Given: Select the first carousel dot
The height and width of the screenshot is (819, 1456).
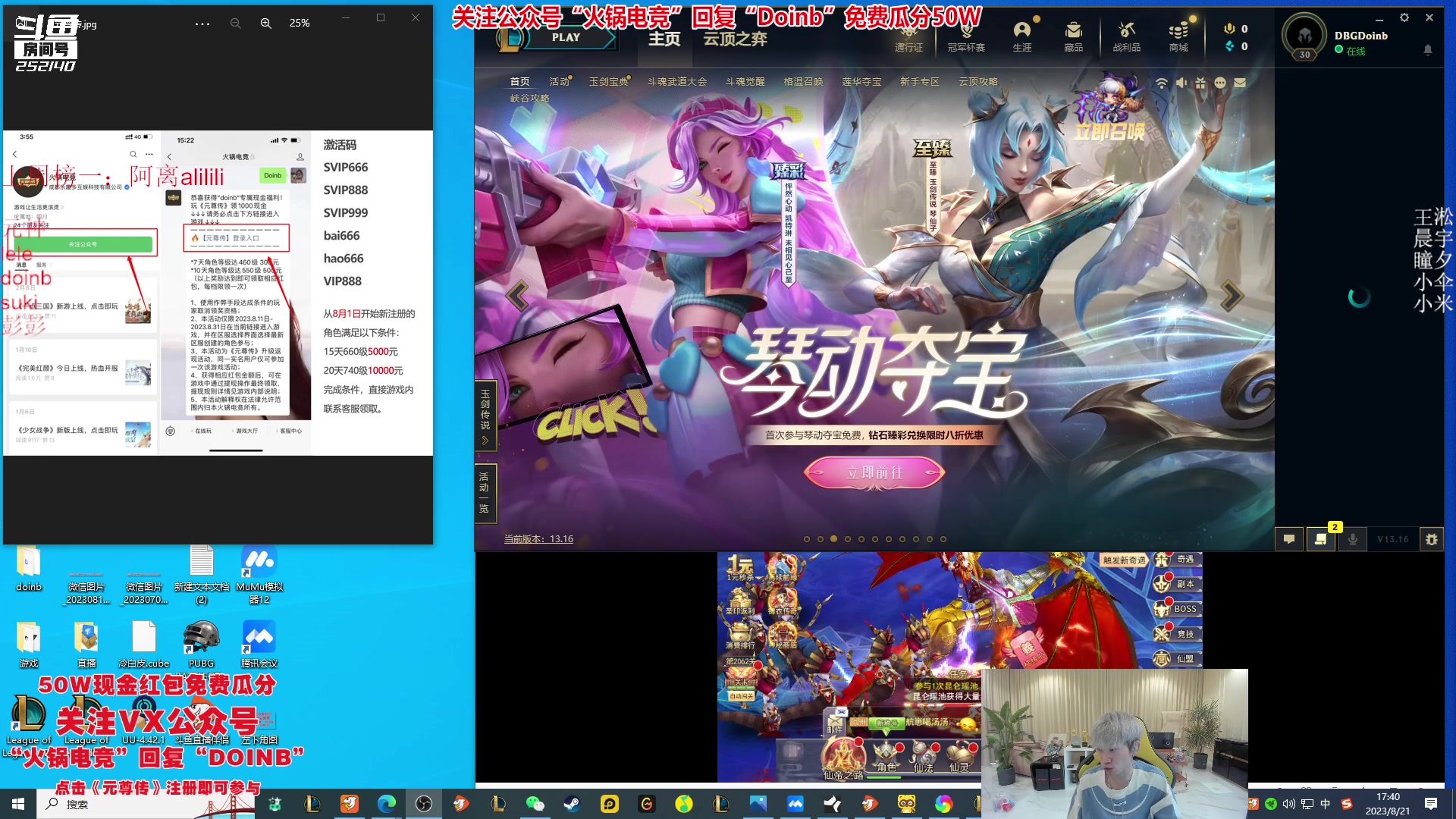Looking at the screenshot, I should [807, 539].
